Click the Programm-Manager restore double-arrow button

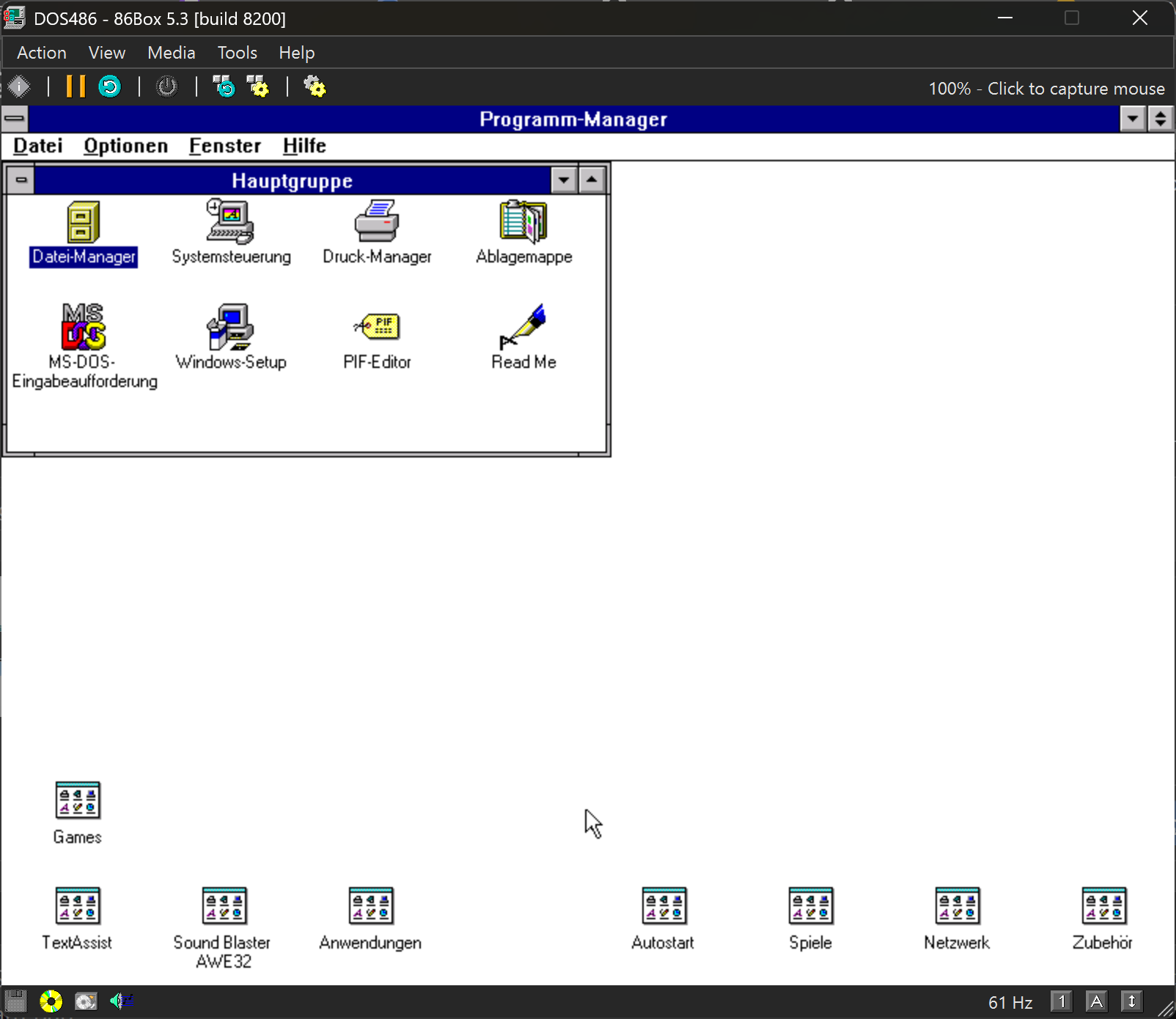coord(1161,118)
